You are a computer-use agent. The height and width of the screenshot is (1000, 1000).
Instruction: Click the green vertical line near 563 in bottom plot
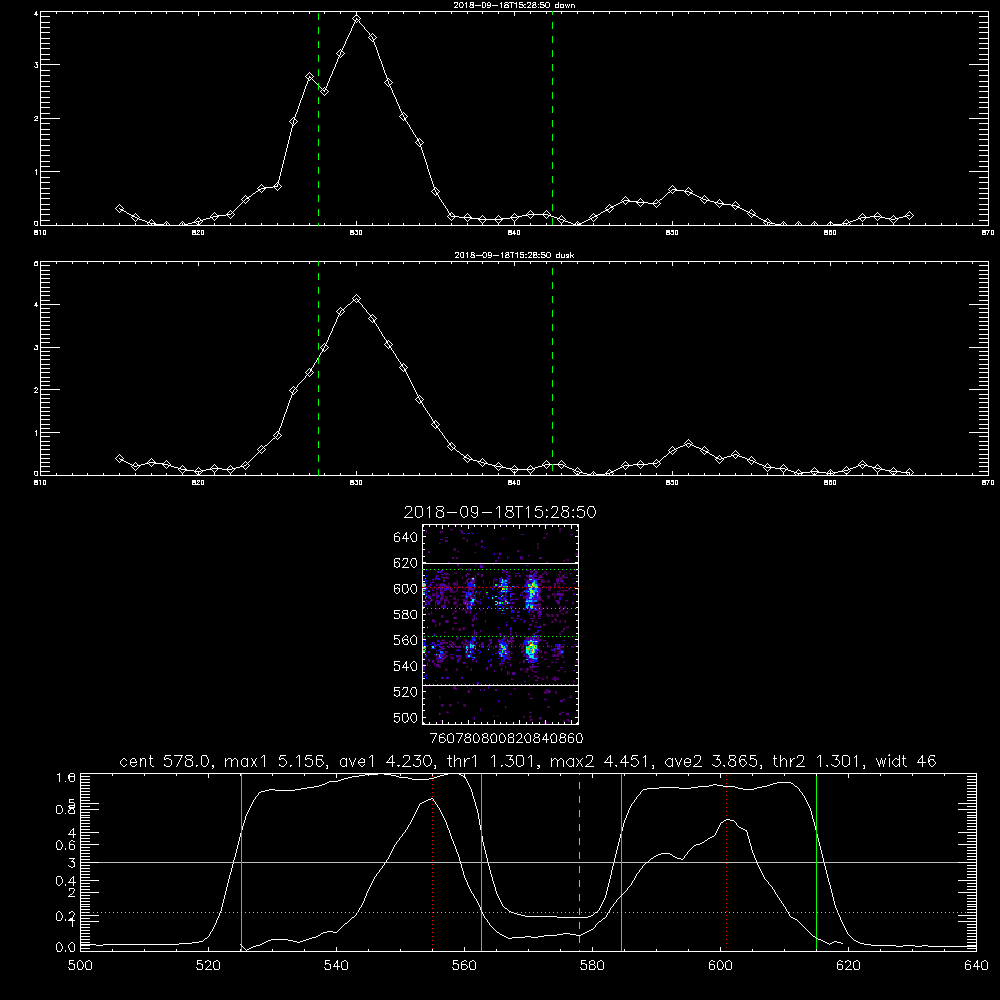(x=482, y=861)
